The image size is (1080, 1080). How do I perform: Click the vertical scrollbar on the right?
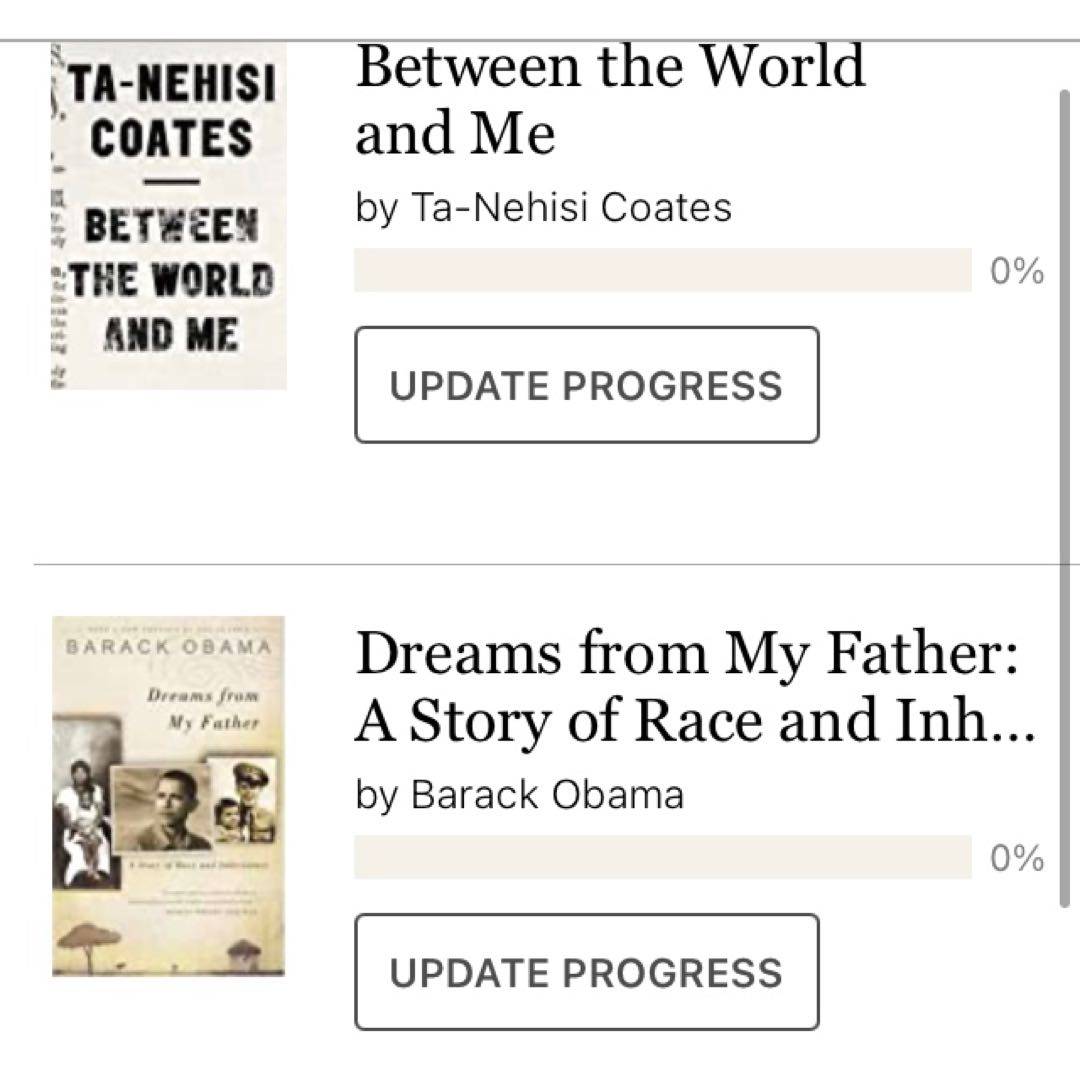coord(1064,500)
